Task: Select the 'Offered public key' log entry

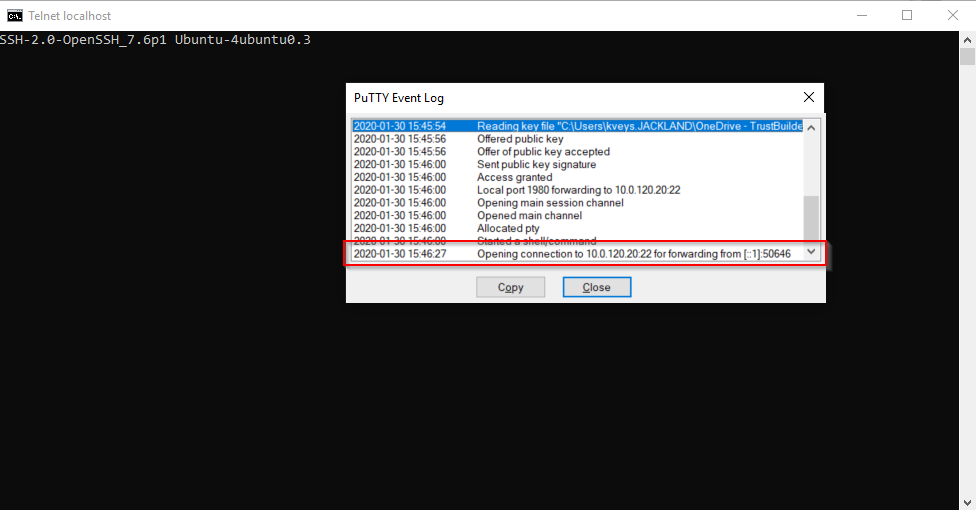Action: coord(520,139)
